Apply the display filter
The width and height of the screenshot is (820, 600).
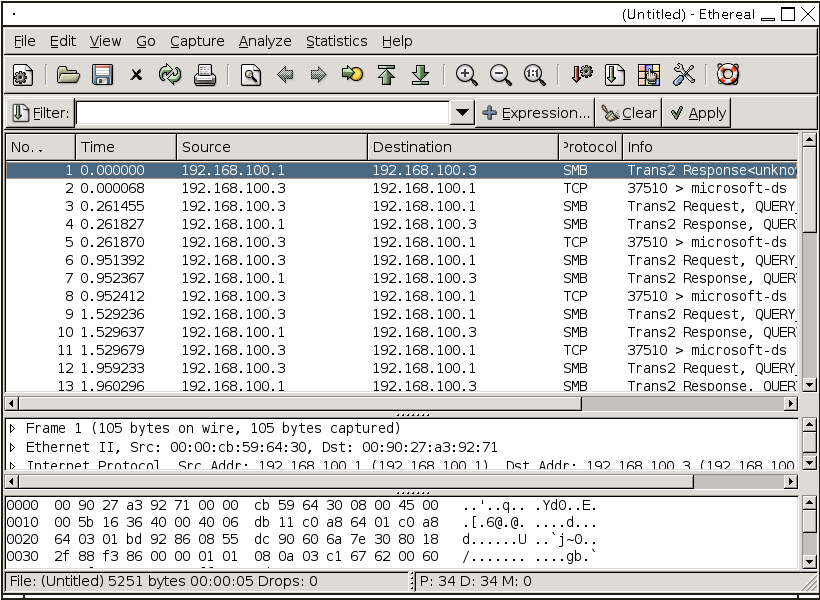pos(697,113)
